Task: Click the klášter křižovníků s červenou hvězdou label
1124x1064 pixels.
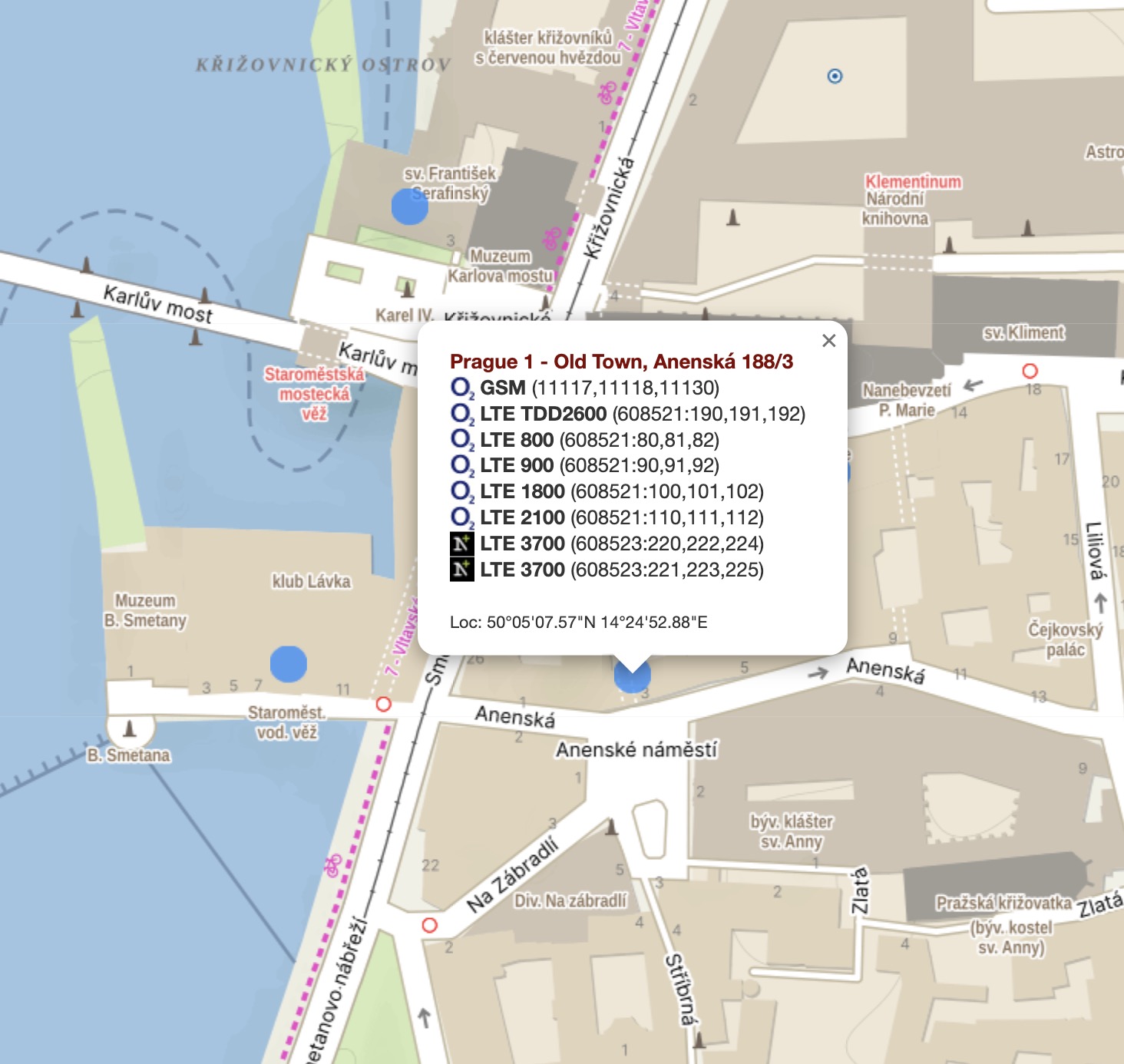Action: pyautogui.click(x=548, y=48)
